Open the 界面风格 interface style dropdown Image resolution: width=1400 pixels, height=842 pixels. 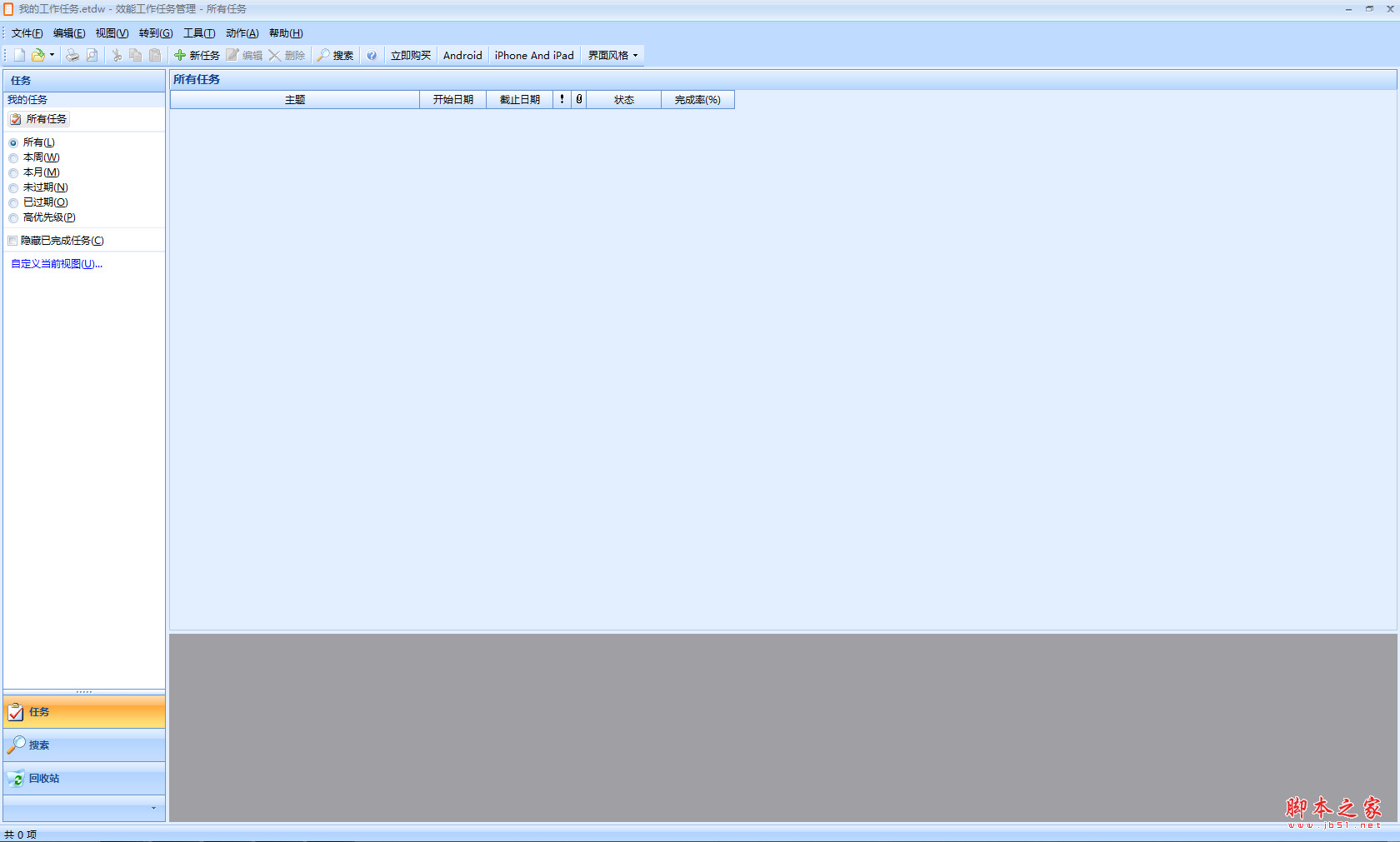612,55
